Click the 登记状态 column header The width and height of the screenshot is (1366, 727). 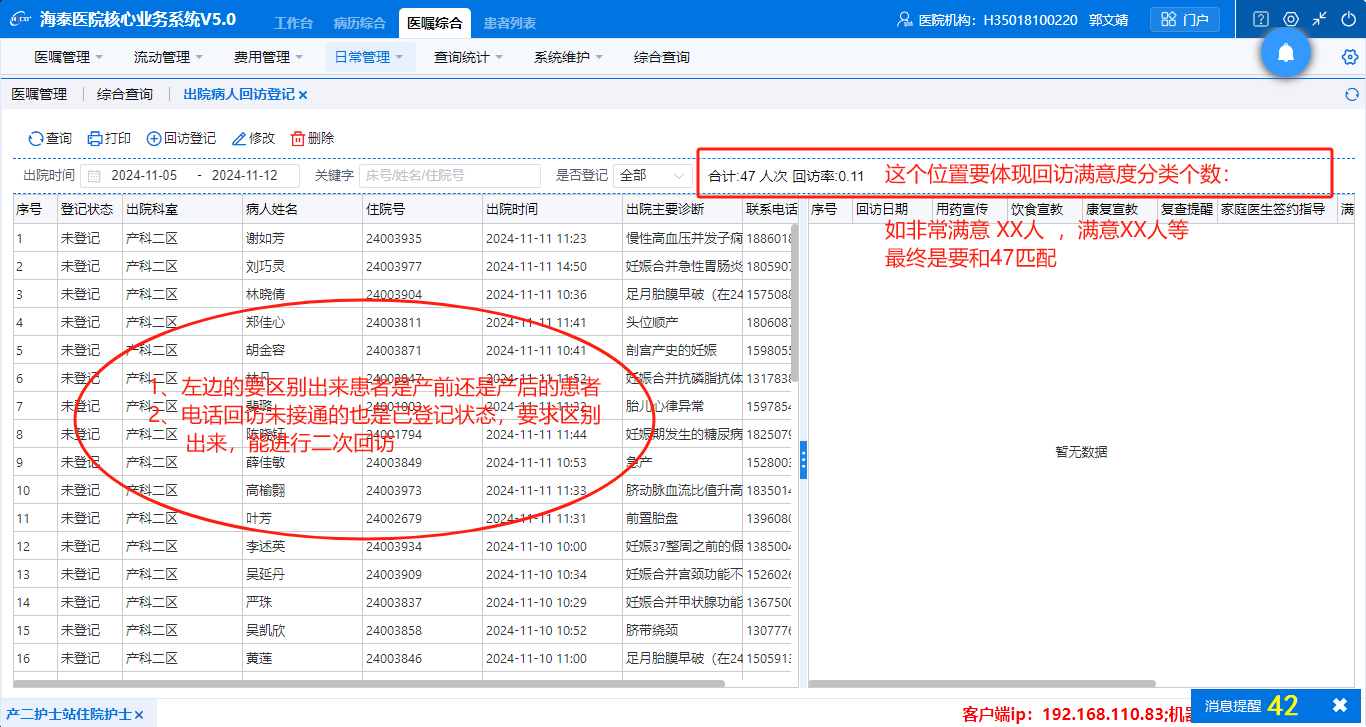89,209
